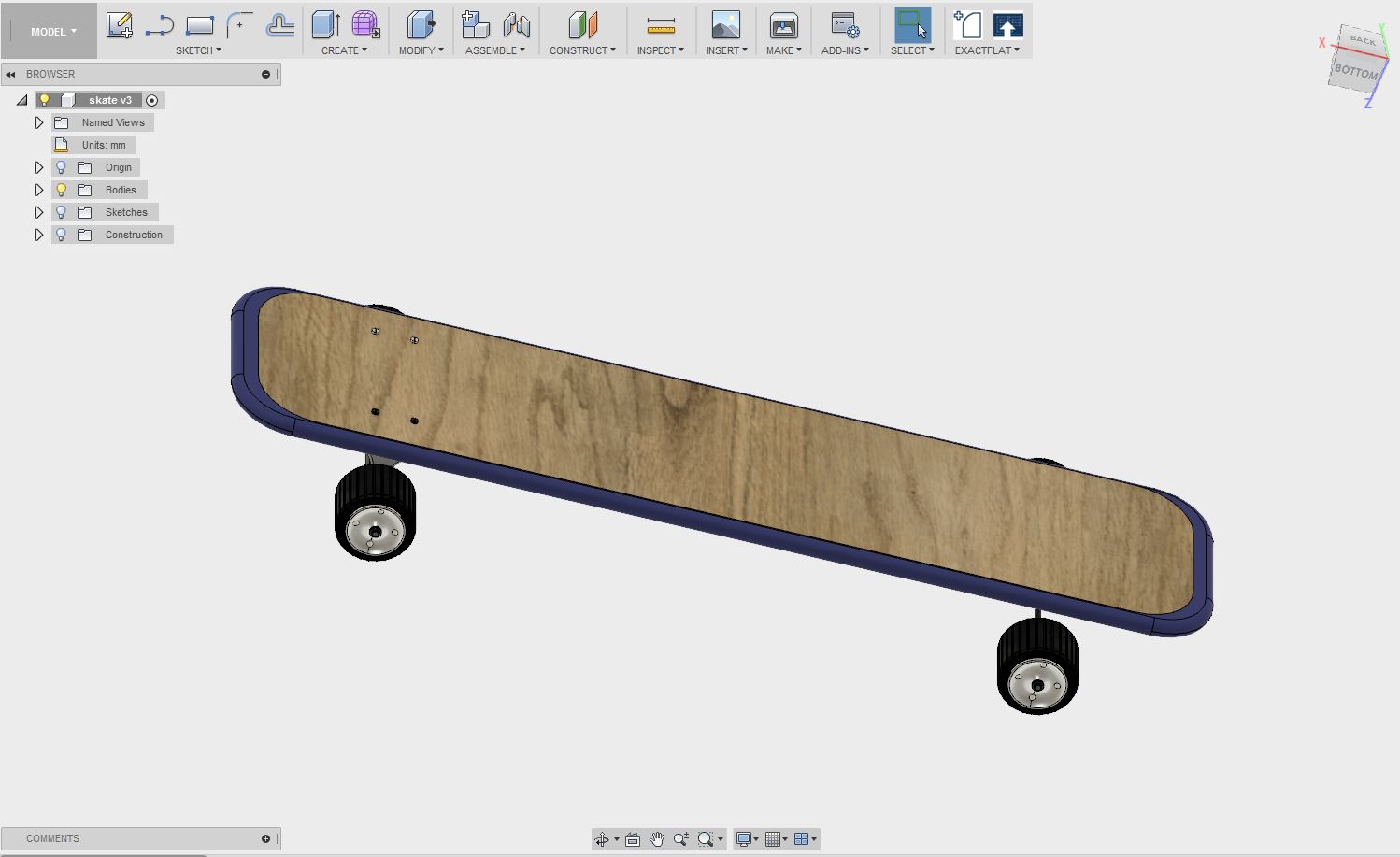Open the Scripts and Add-Ins icon

pyautogui.click(x=845, y=25)
